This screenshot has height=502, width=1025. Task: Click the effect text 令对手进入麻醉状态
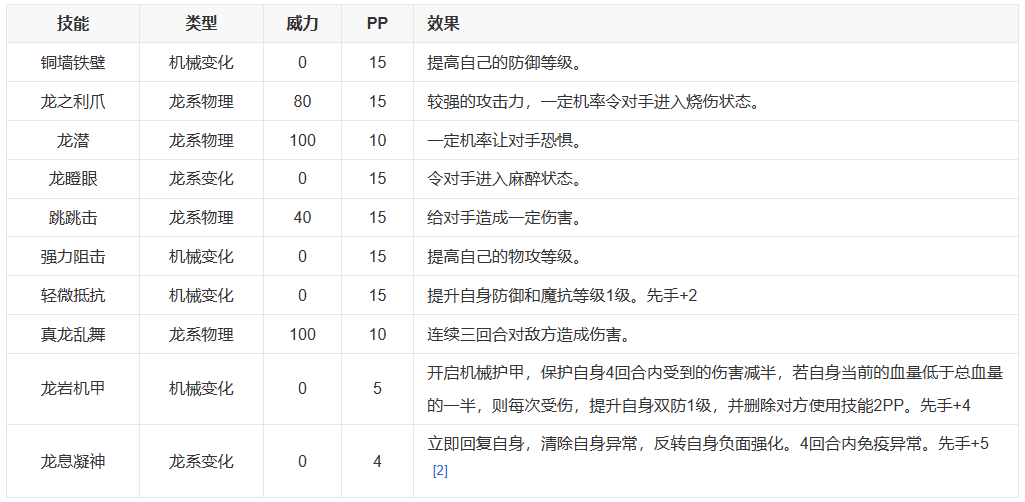[503, 179]
